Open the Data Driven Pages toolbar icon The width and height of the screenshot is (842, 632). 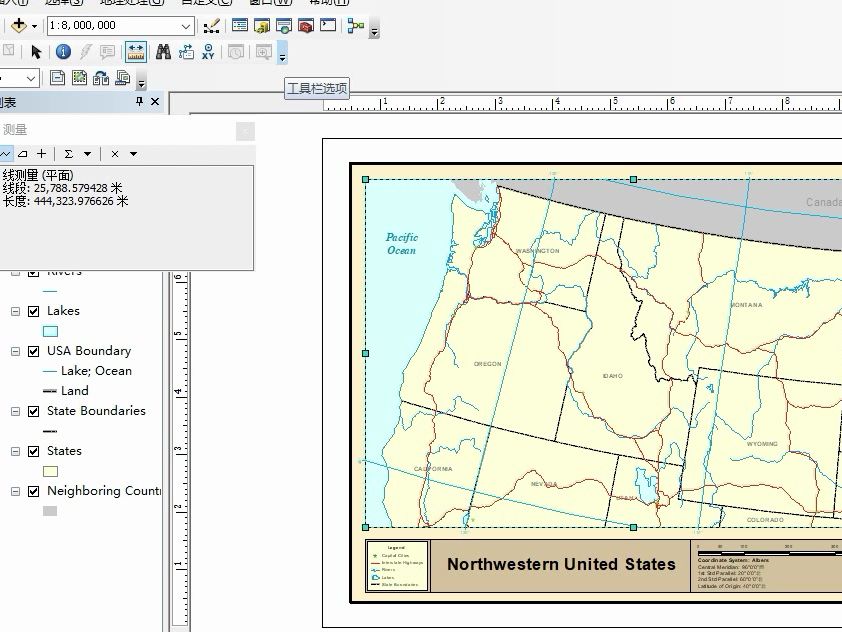123,78
